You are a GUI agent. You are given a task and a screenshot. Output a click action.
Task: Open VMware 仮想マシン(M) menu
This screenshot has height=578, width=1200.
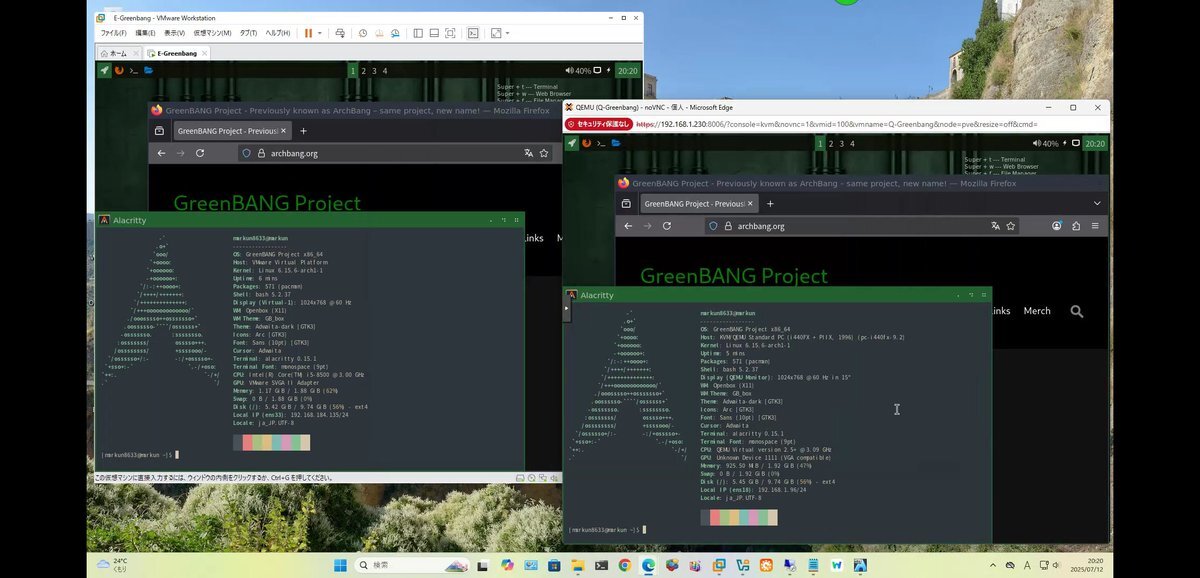click(213, 33)
